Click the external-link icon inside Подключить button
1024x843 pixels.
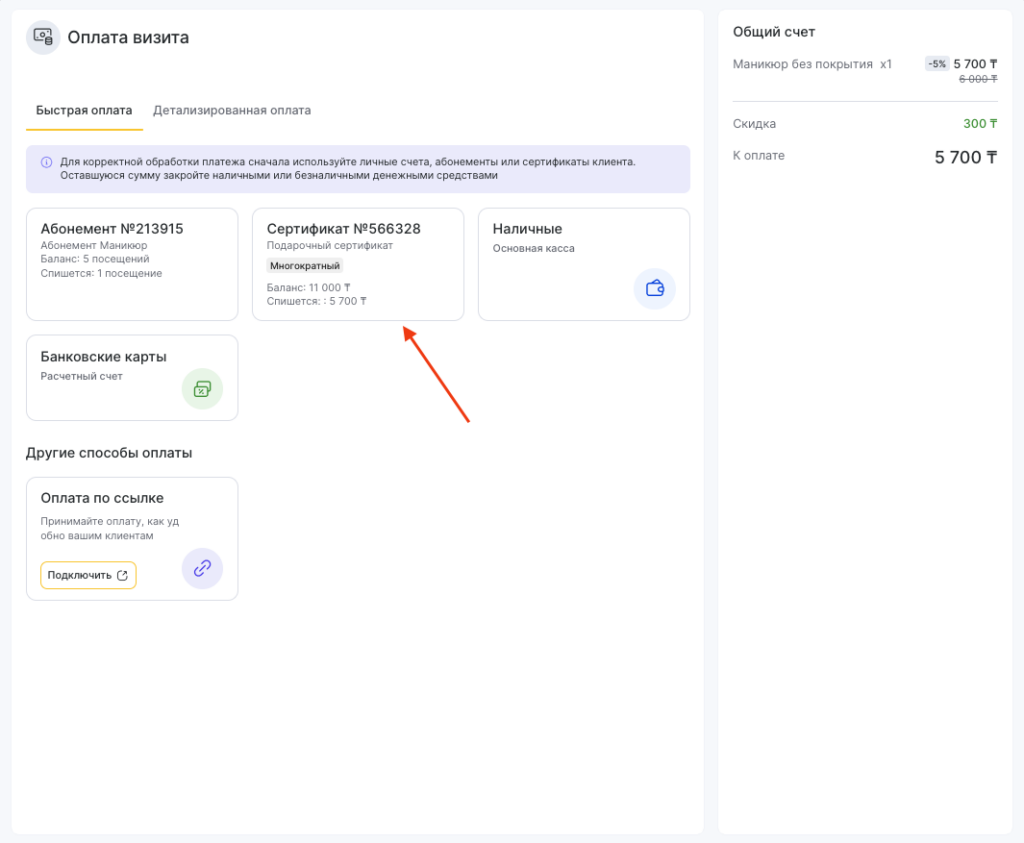[123, 575]
